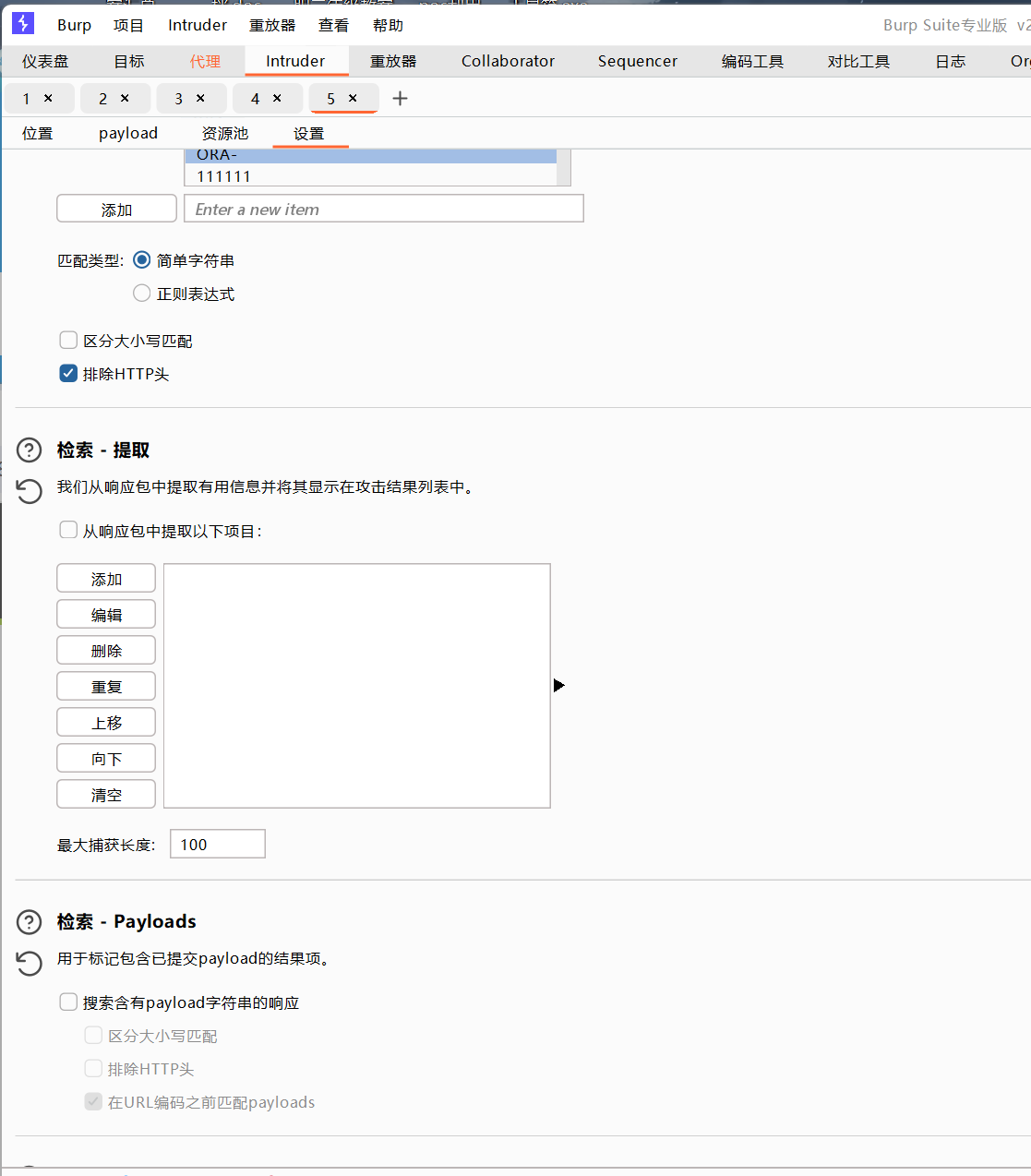1031x1176 pixels.
Task: Click the Burp Suite lightning logo icon
Action: tap(23, 23)
